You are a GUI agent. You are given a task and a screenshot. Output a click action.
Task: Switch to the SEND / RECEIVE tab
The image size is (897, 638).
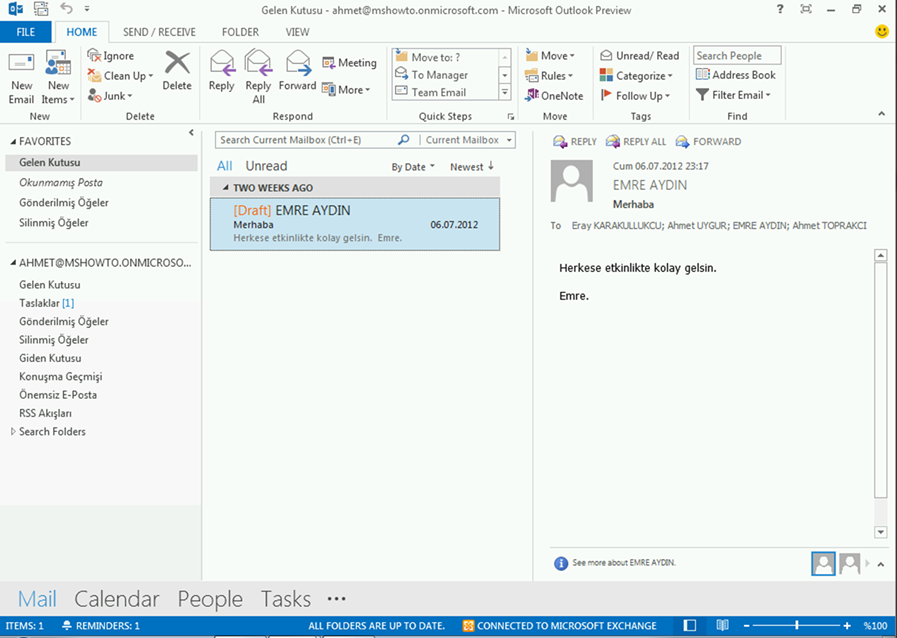pos(159,32)
